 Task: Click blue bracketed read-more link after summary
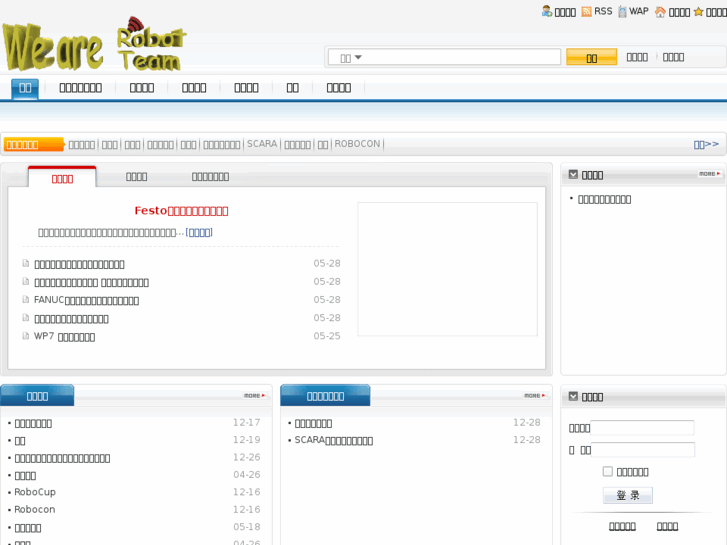[x=199, y=232]
